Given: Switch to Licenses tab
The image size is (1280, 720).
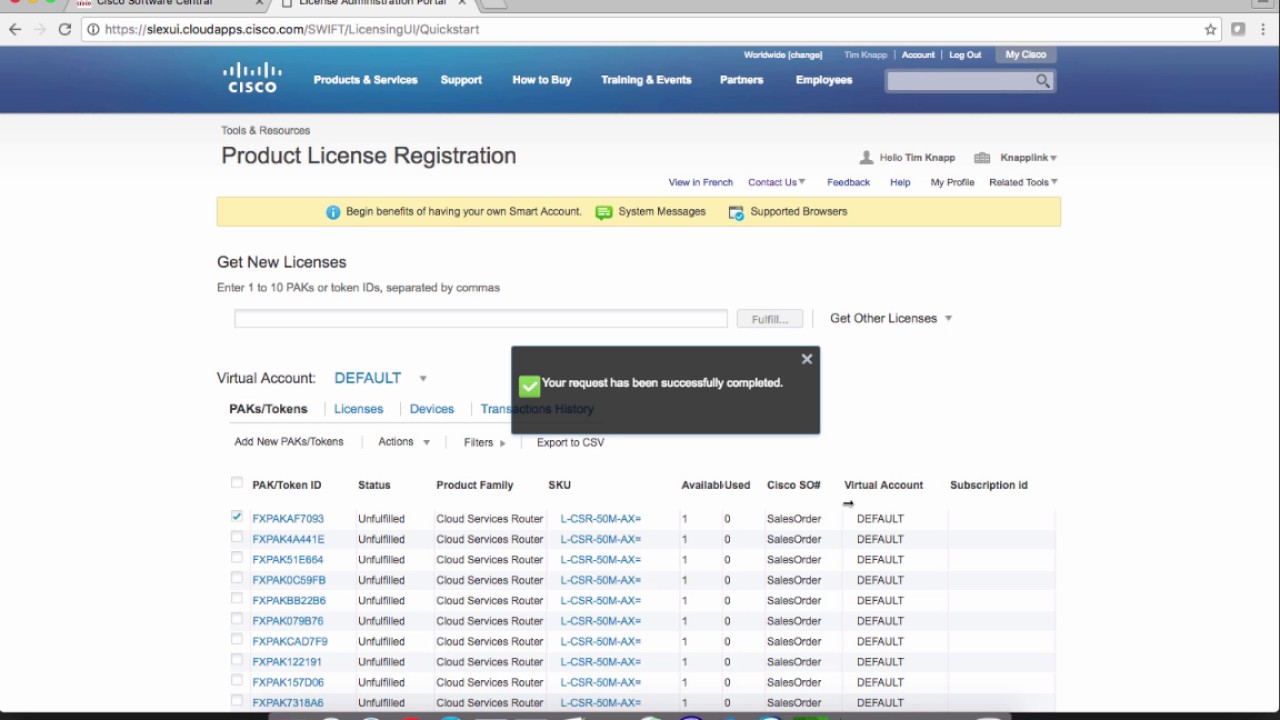Looking at the screenshot, I should coord(358,409).
